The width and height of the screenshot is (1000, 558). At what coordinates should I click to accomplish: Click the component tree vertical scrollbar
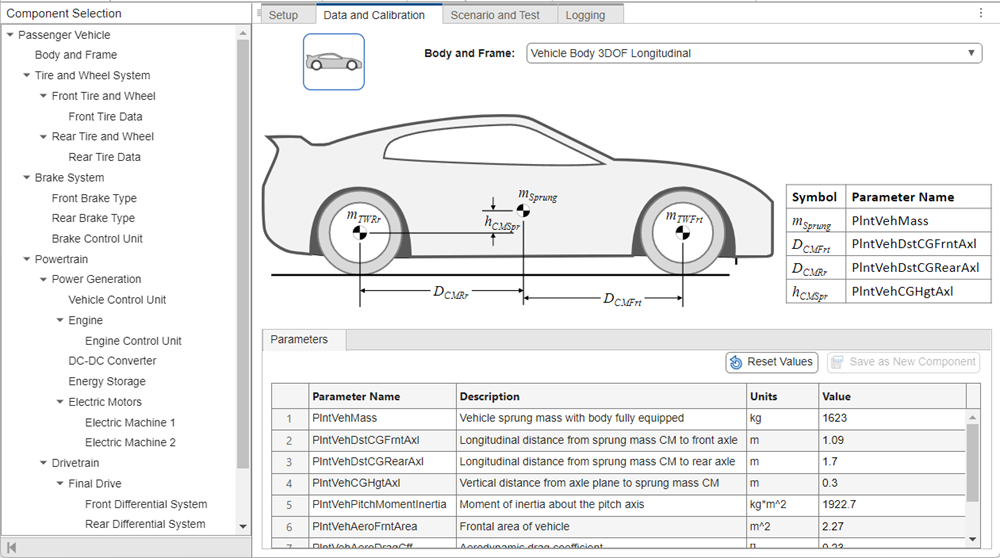[x=243, y=250]
